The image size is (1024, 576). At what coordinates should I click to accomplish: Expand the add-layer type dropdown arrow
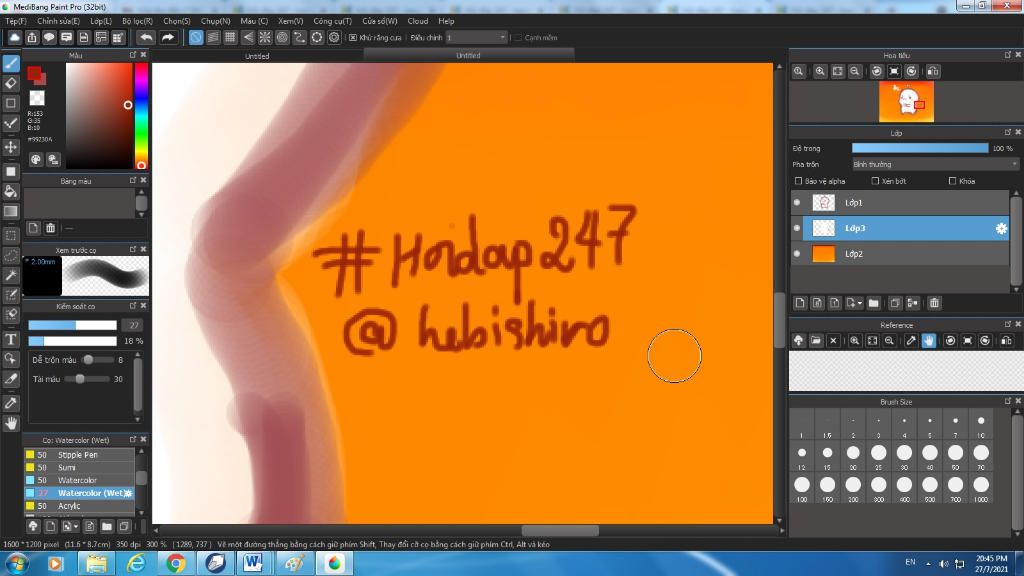click(x=860, y=304)
